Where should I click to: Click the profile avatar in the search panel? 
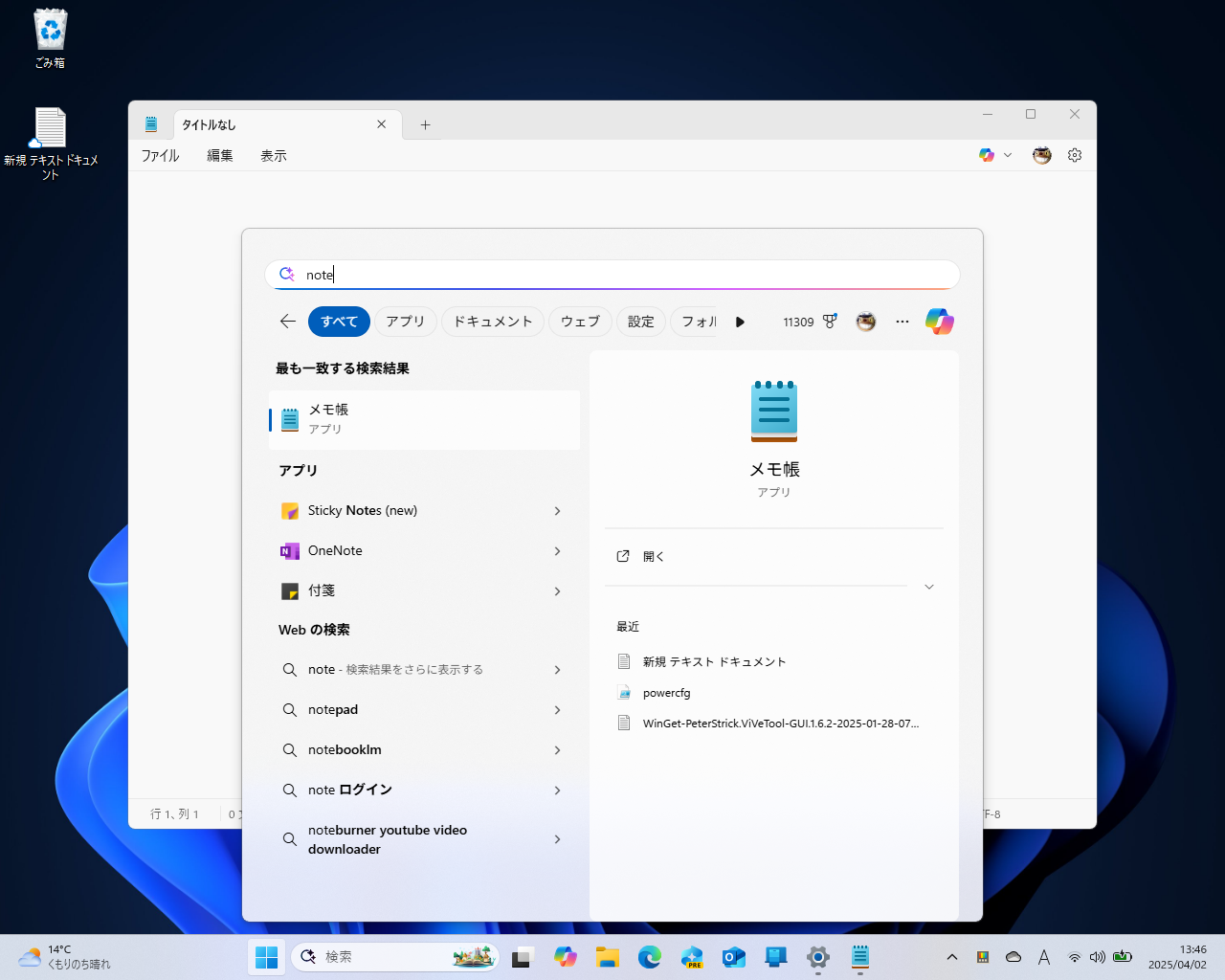[866, 322]
